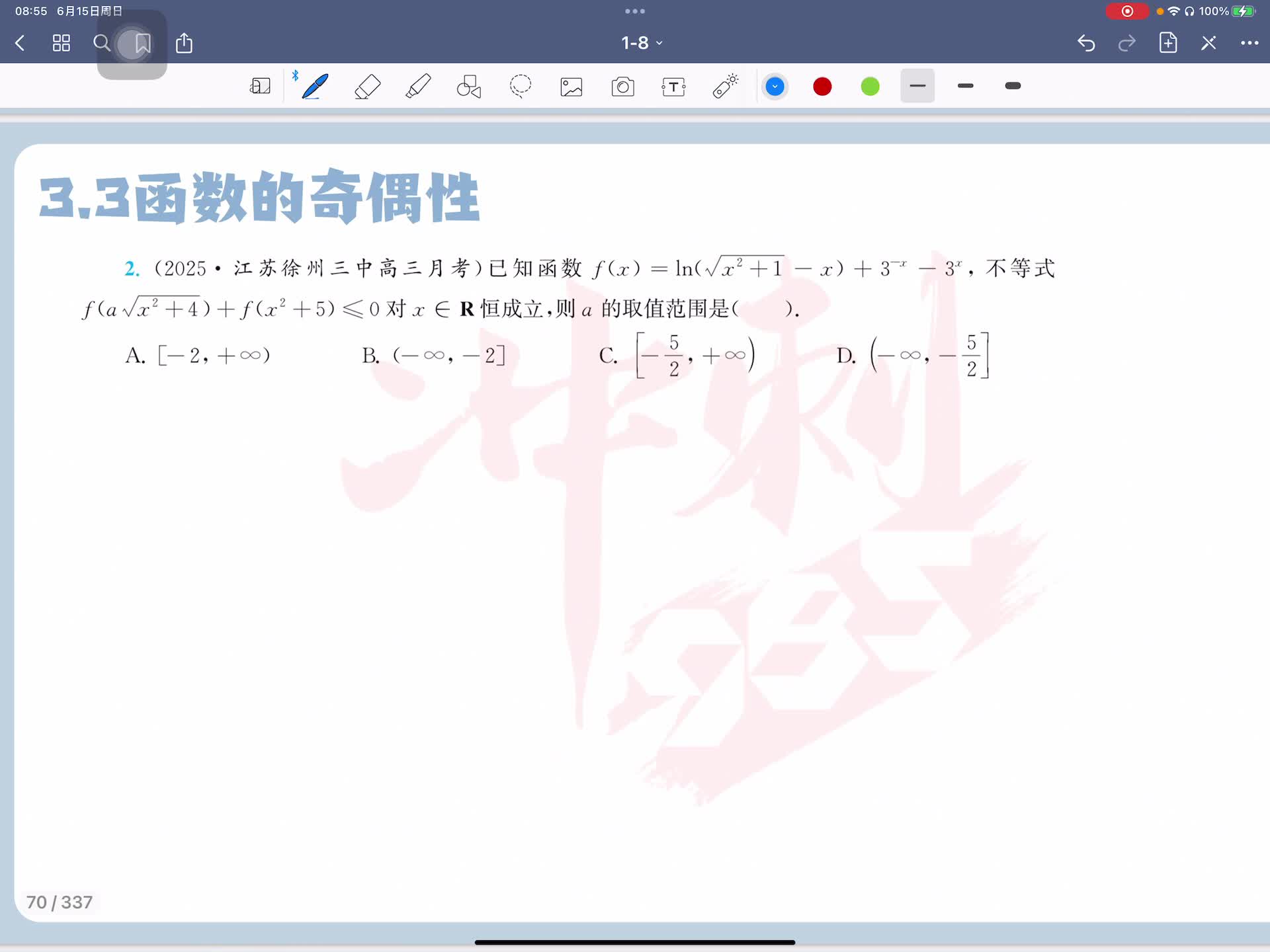This screenshot has width=1270, height=952.
Task: Pick the red pen color
Action: coord(822,87)
